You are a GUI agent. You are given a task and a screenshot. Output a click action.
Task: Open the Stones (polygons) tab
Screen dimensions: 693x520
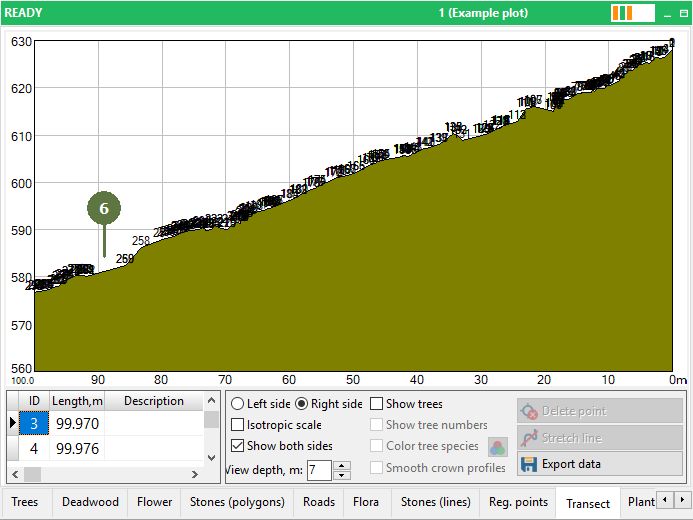(x=238, y=502)
